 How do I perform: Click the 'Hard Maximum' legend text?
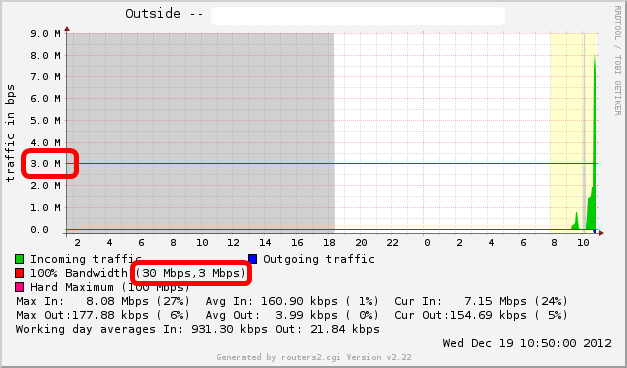[x=72, y=287]
